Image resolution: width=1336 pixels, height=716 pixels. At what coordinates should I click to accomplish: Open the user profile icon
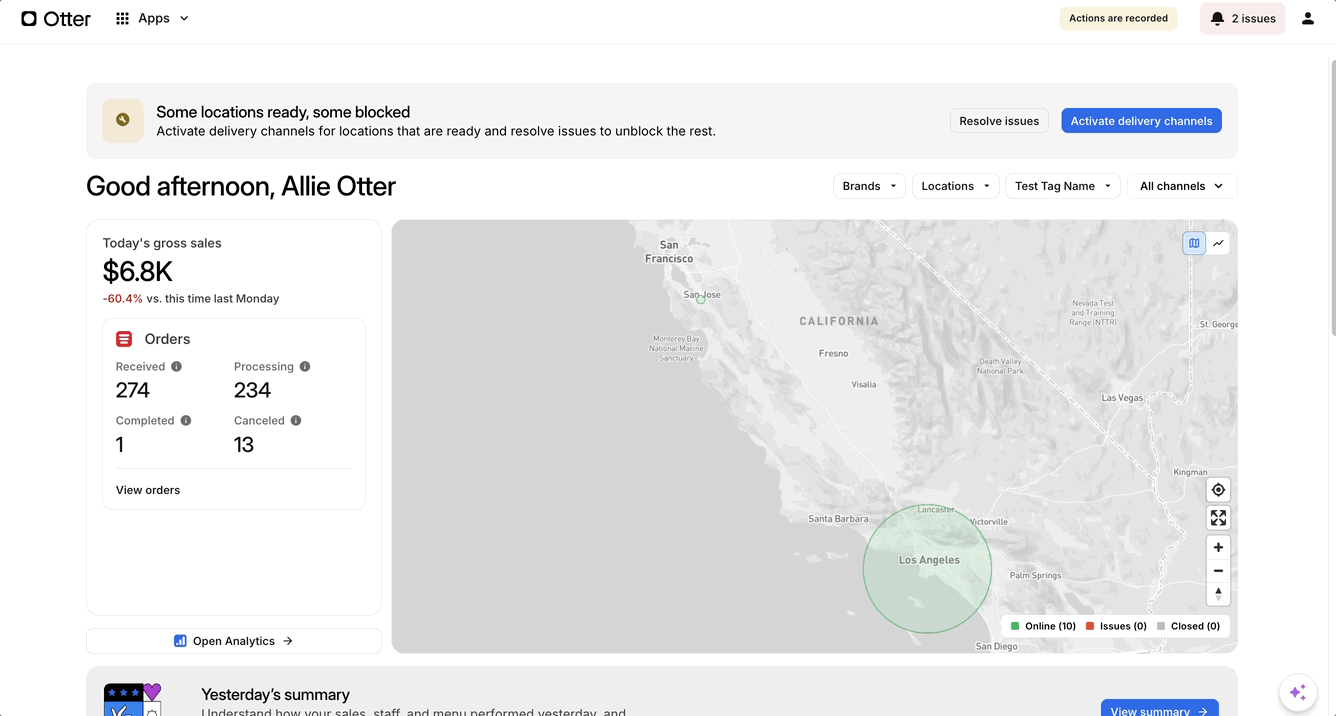(x=1307, y=19)
